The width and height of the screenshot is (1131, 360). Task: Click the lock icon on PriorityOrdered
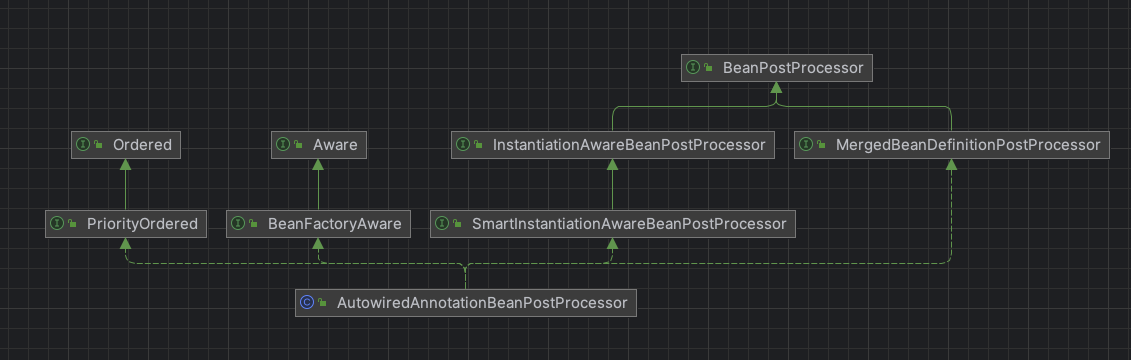click(73, 224)
